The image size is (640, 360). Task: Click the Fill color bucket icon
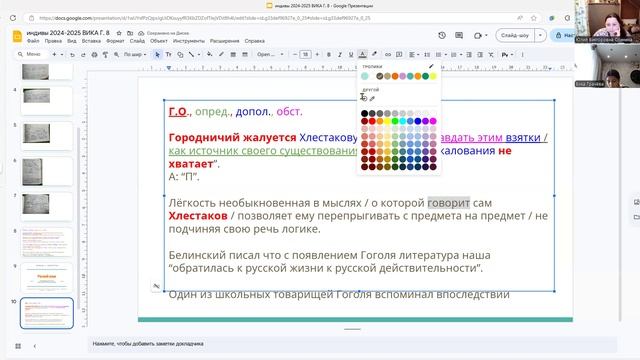209,55
